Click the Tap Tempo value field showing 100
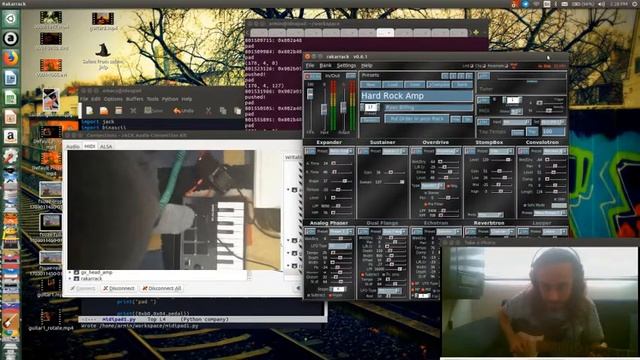The height and width of the screenshot is (360, 640). [x=553, y=132]
